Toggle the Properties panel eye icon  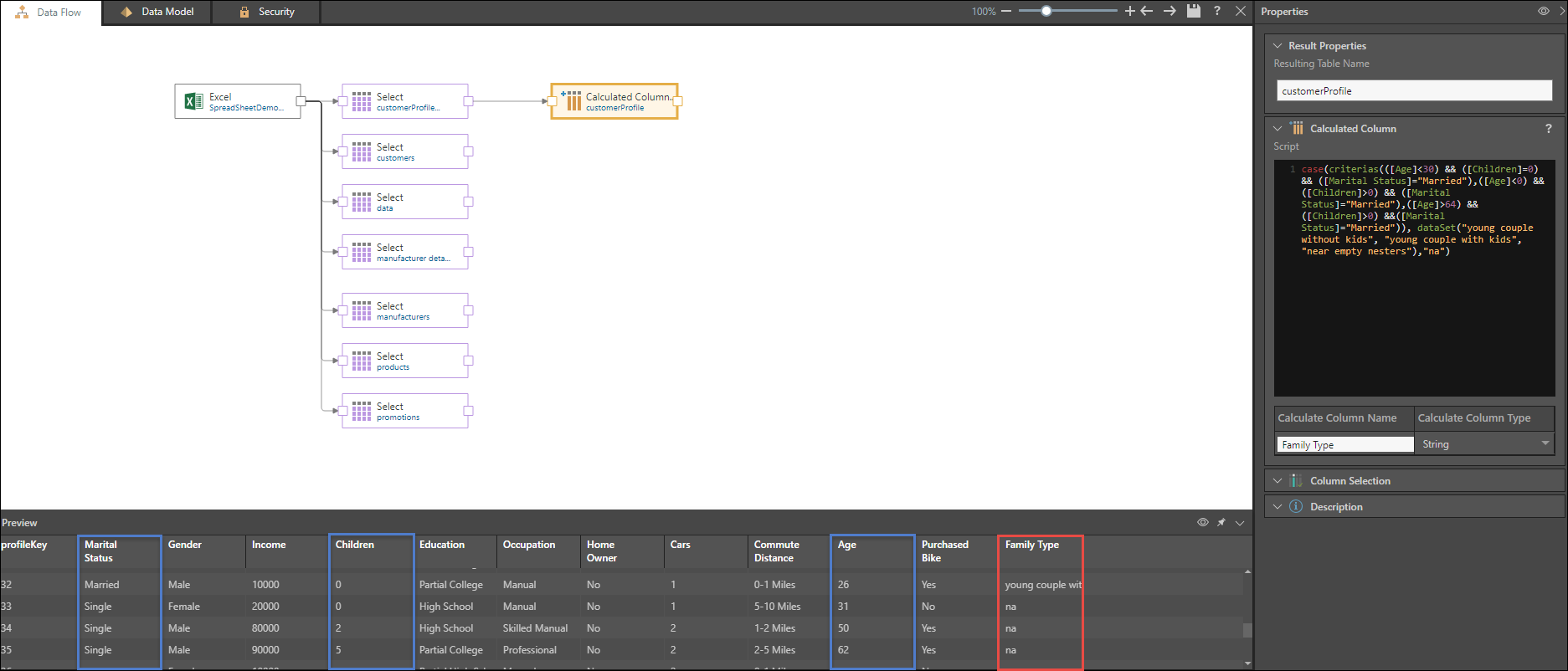tap(1543, 12)
